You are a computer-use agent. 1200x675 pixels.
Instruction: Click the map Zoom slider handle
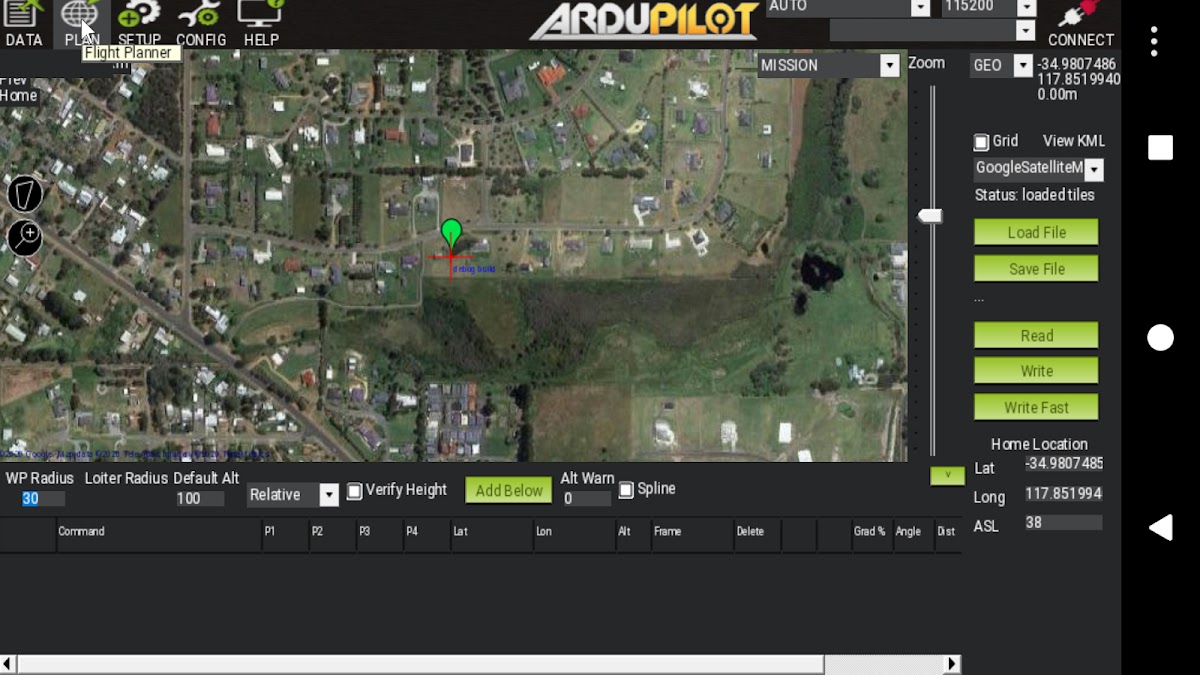(x=930, y=216)
